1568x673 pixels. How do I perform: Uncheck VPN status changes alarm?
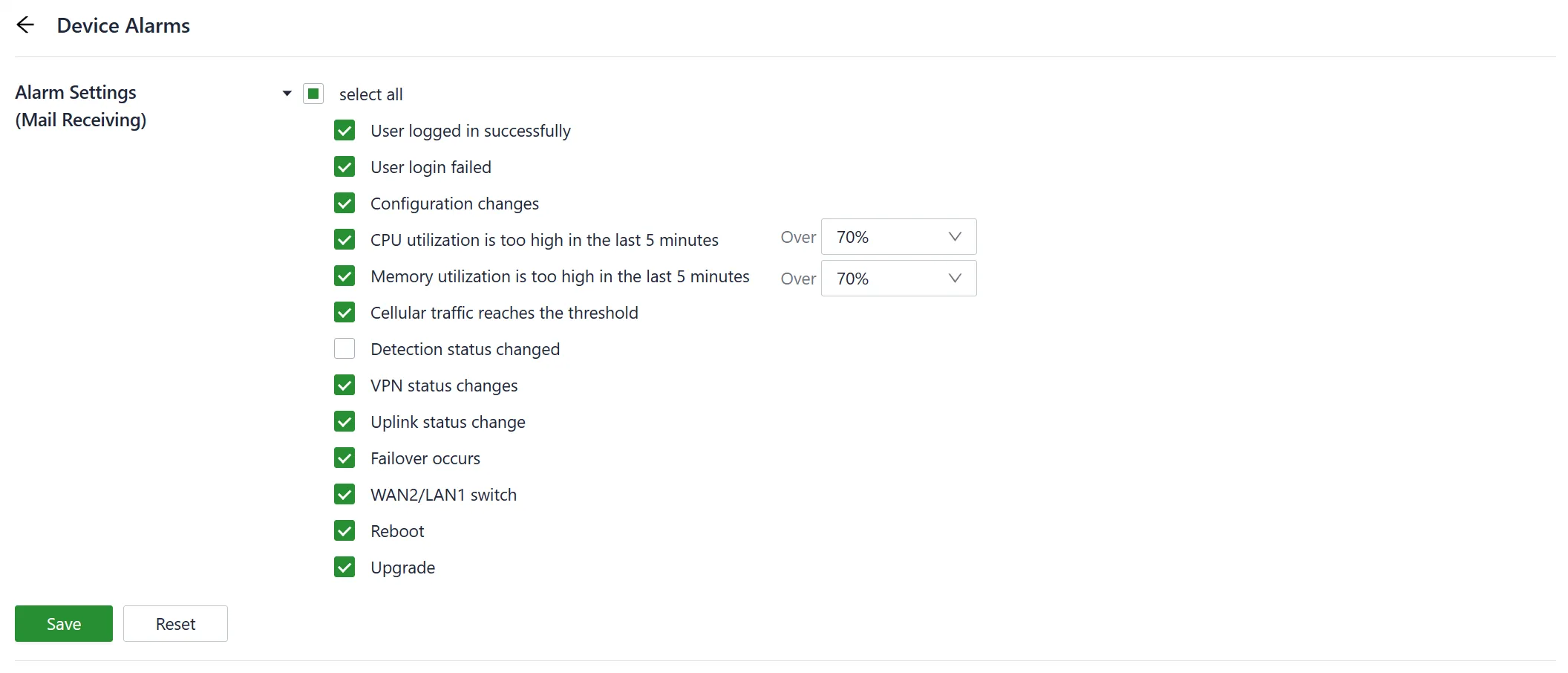click(344, 386)
